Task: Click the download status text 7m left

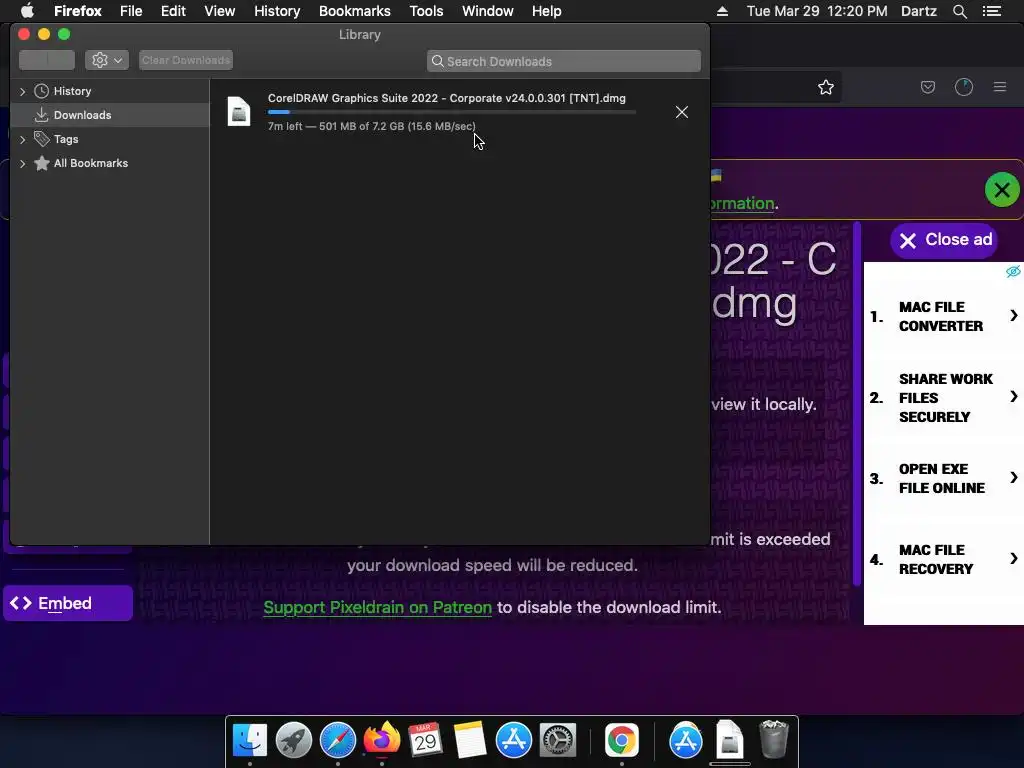Action: click(372, 126)
